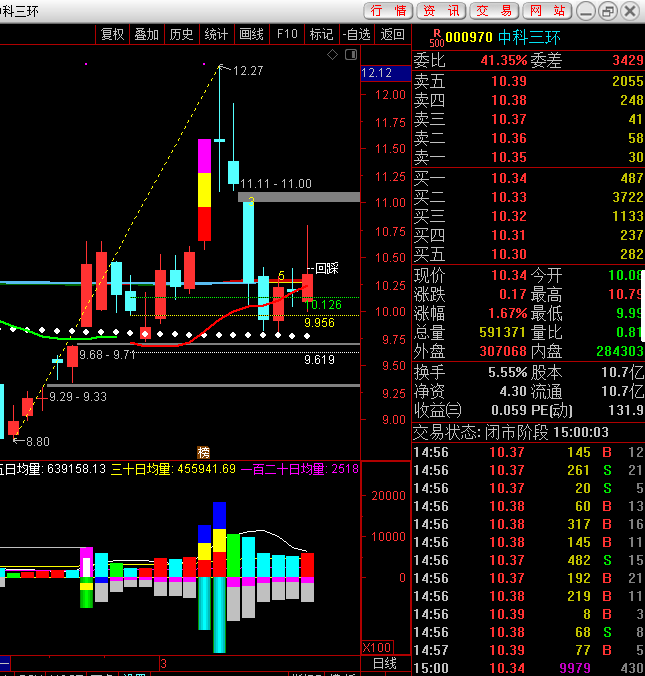Click the white 9.619 level value
Screen dimensions: 645x676
[x=319, y=360]
